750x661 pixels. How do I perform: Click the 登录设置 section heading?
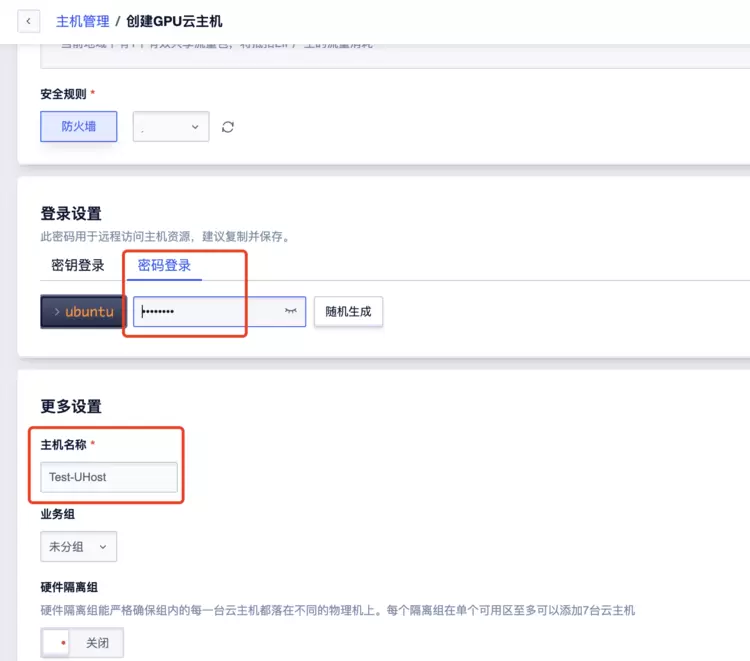pos(71,214)
